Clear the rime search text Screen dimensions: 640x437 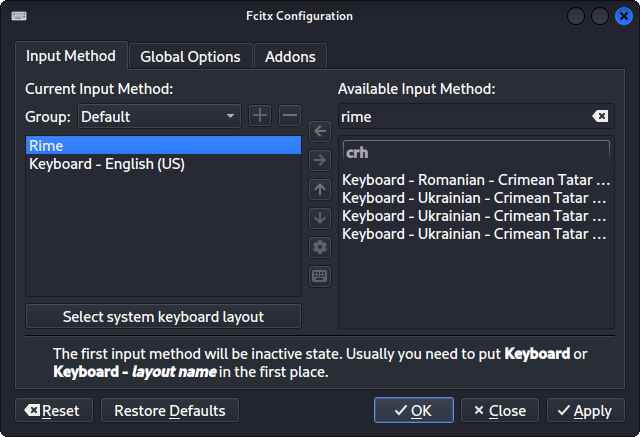click(x=599, y=117)
